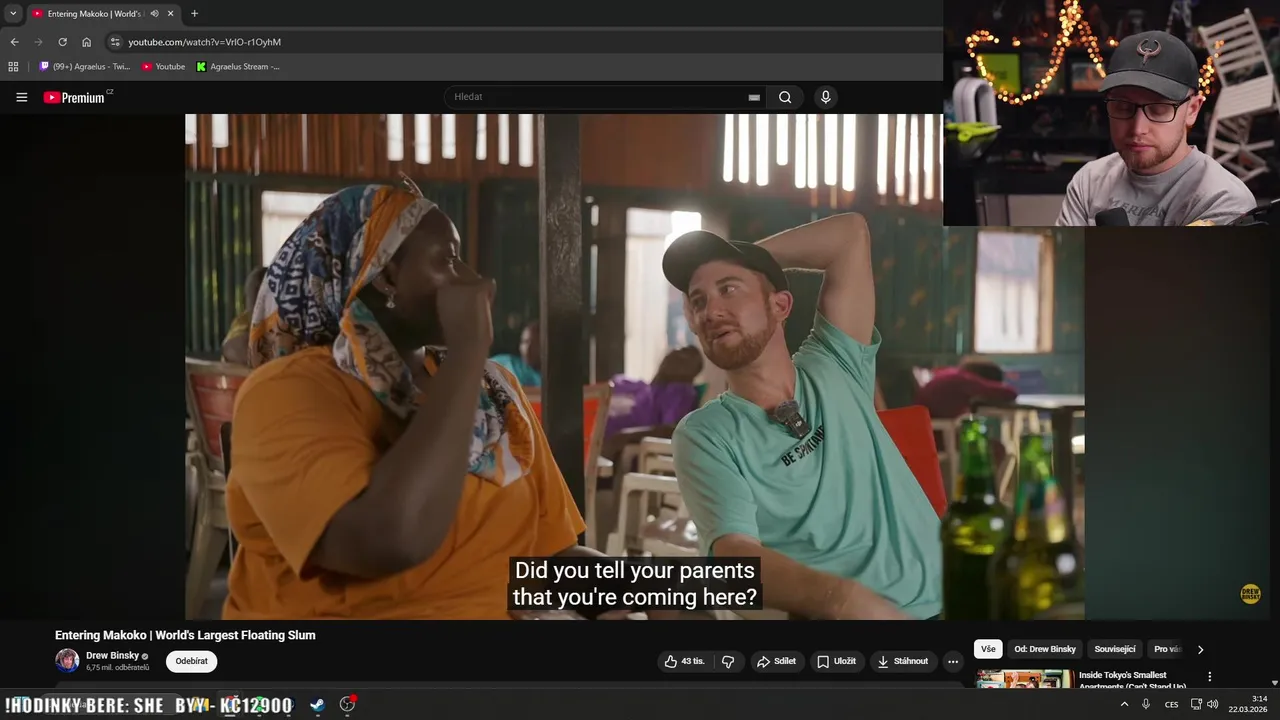Go to the browser home page
The image size is (1280, 720).
tap(86, 42)
